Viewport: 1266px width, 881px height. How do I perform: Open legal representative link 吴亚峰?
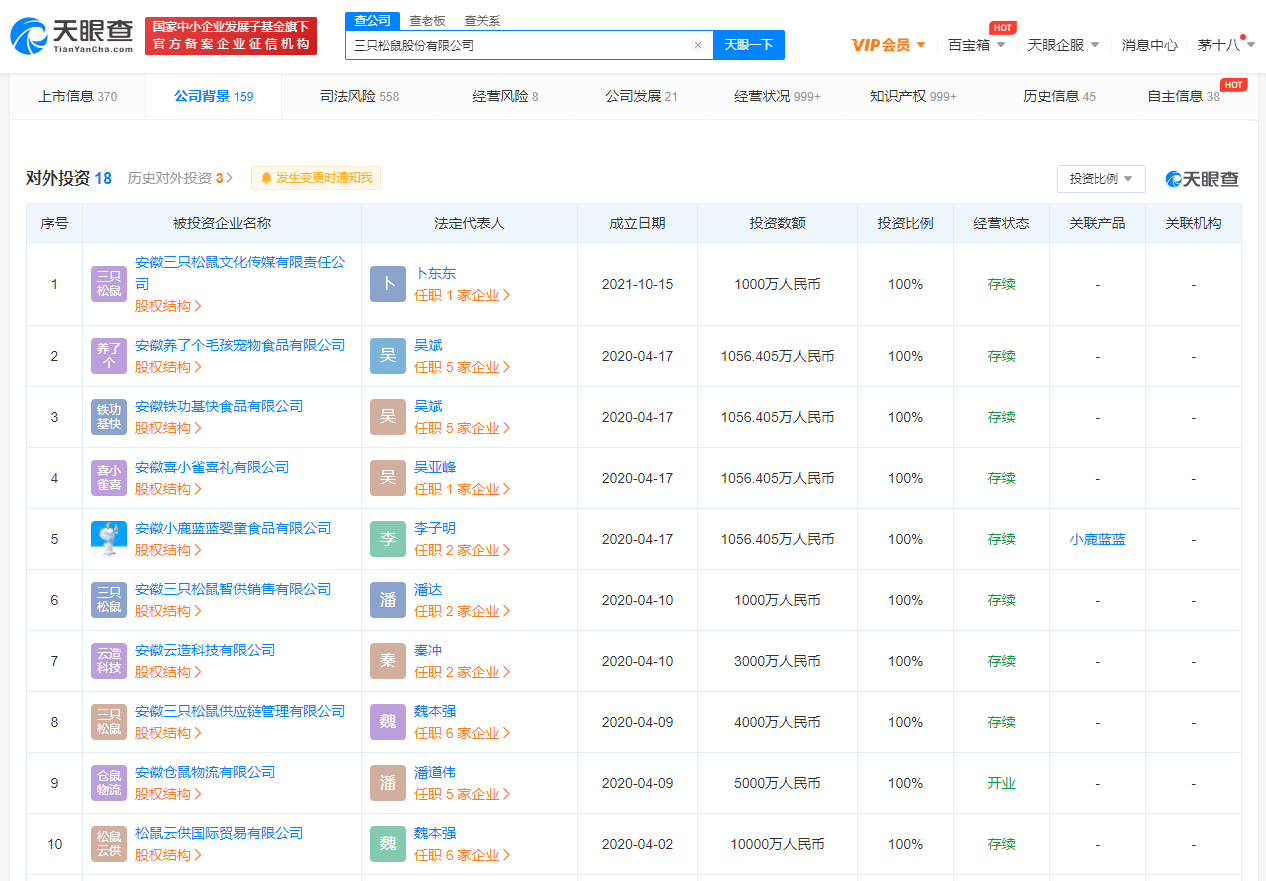click(435, 467)
